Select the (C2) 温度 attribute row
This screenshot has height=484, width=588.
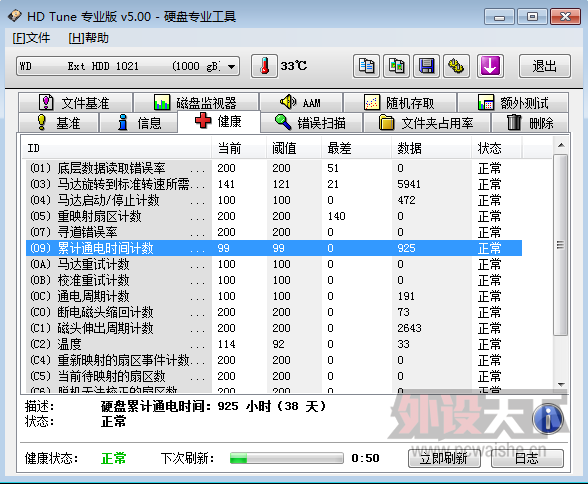coord(274,344)
